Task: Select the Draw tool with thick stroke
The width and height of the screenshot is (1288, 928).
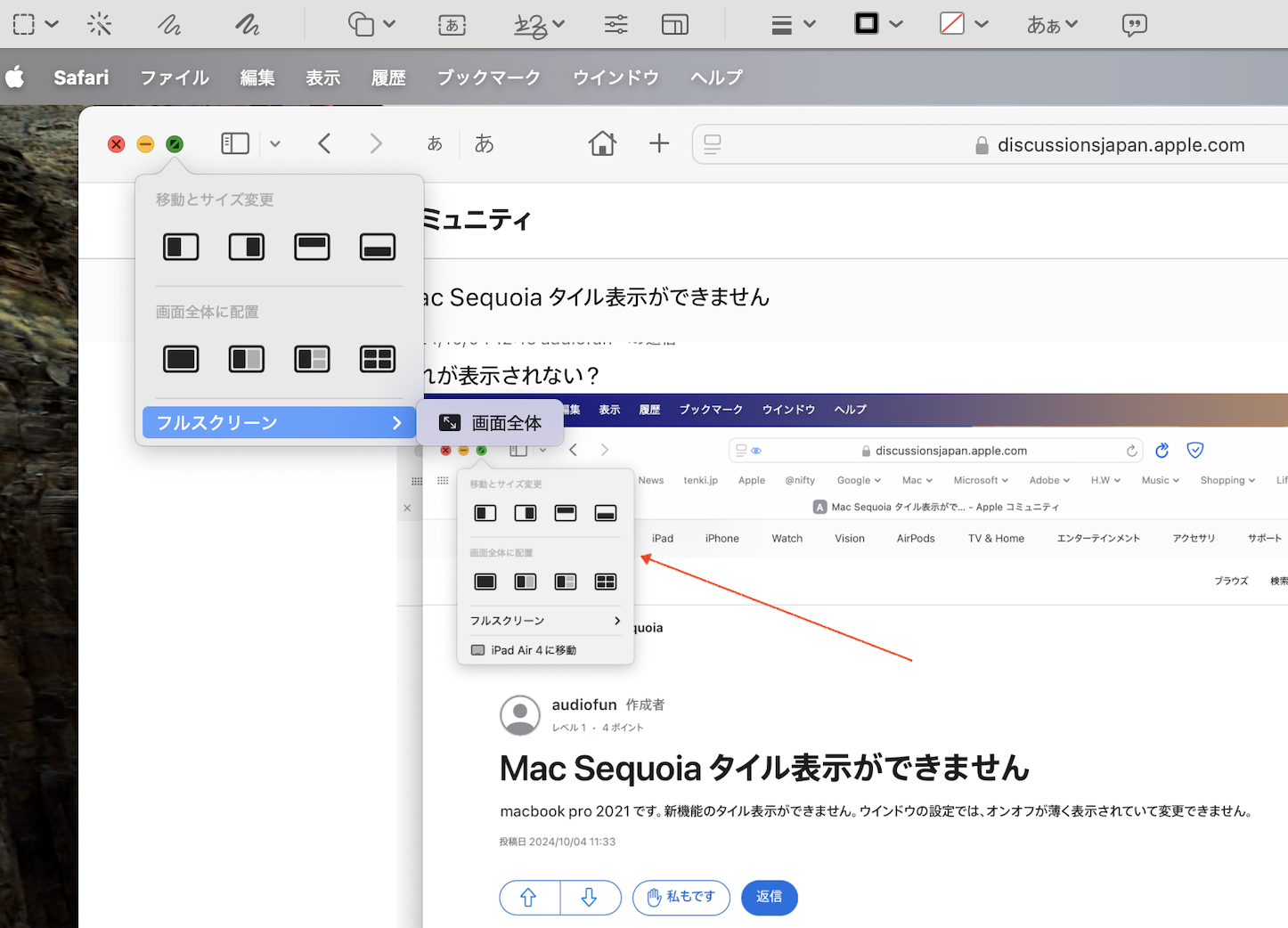Action: coord(247,24)
